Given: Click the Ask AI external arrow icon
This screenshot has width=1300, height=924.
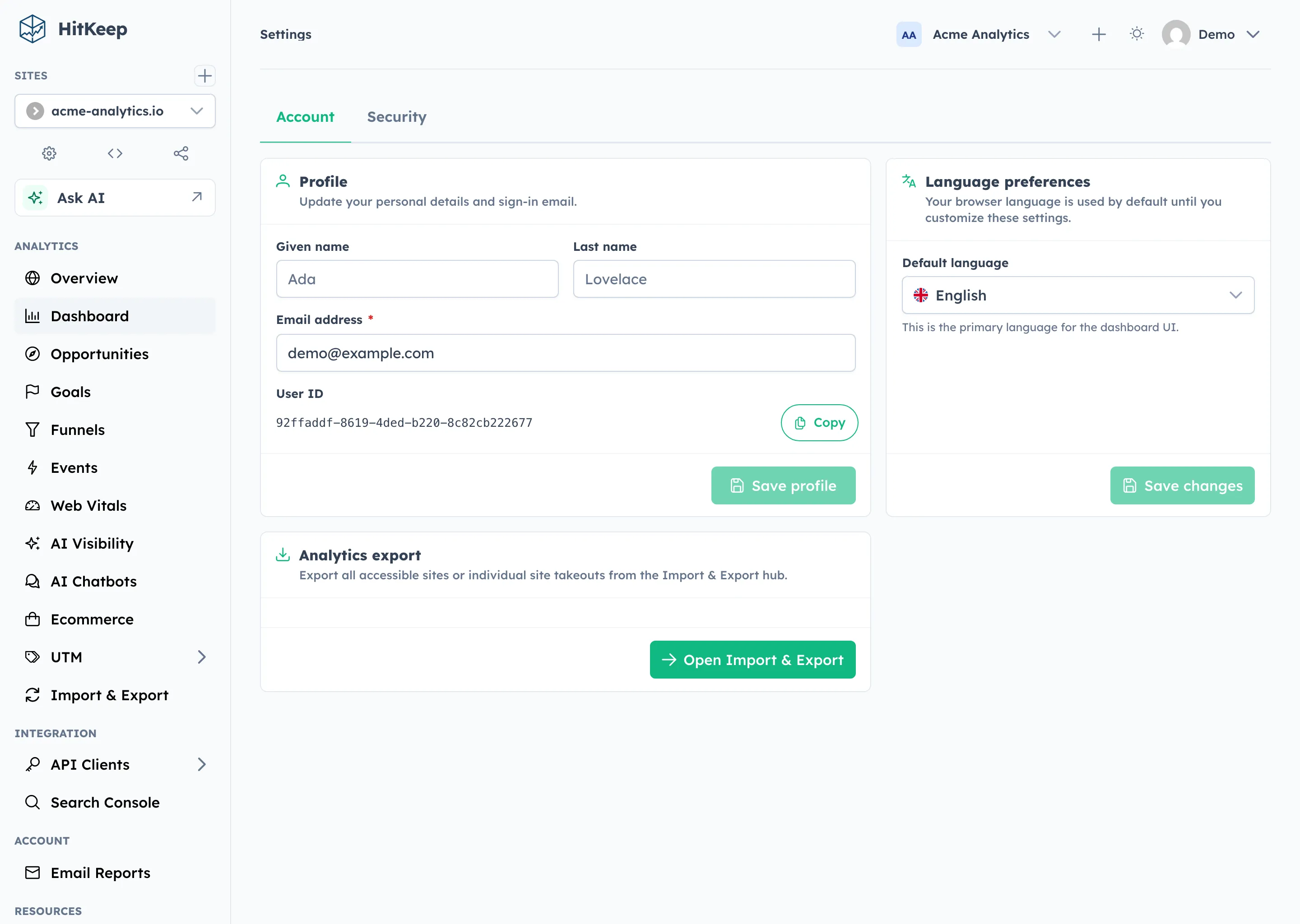Looking at the screenshot, I should 197,197.
